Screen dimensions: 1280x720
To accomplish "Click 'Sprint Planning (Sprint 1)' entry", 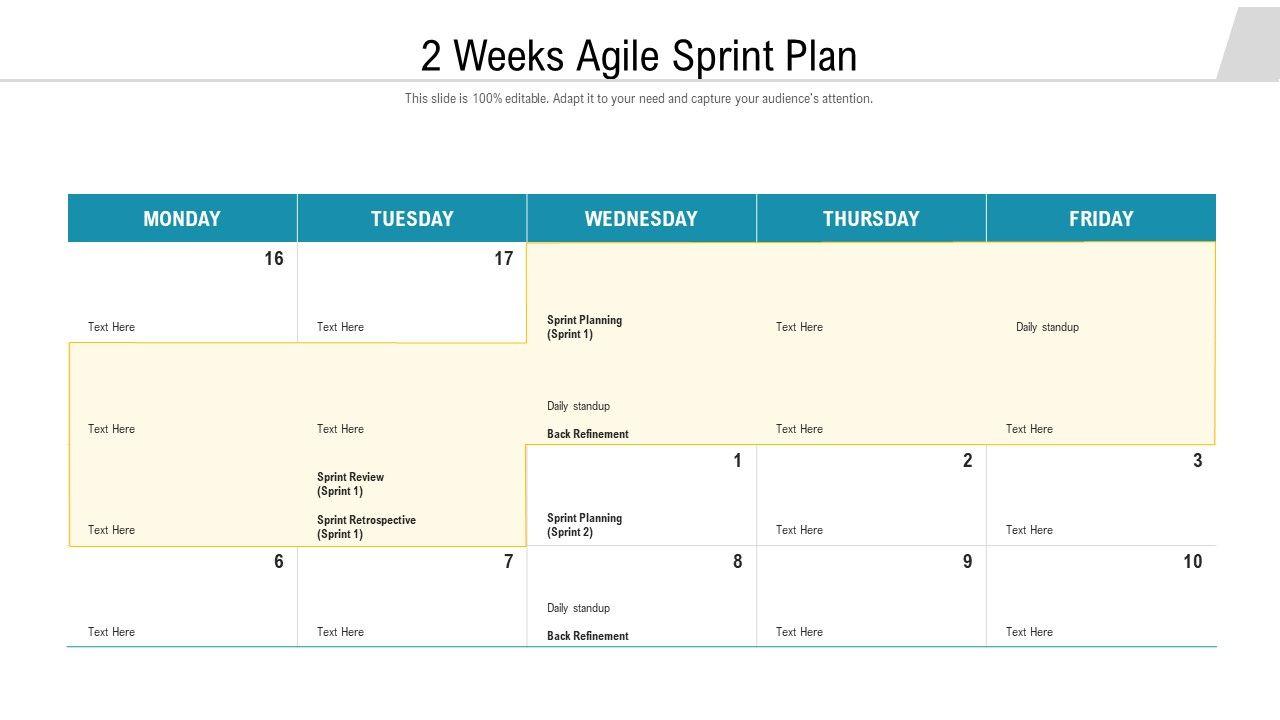I will (x=585, y=327).
